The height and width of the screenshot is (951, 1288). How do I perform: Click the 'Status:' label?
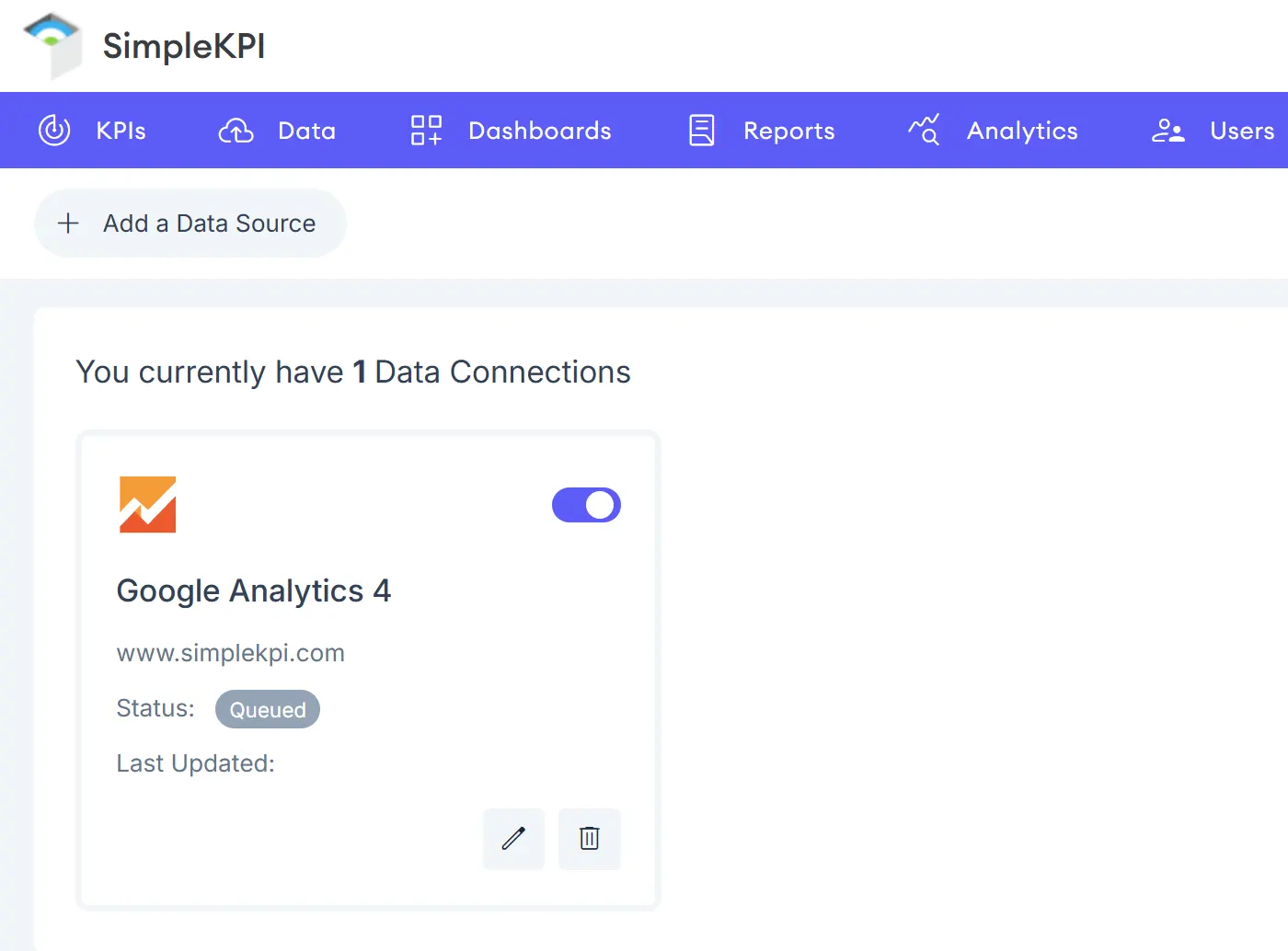(x=155, y=708)
